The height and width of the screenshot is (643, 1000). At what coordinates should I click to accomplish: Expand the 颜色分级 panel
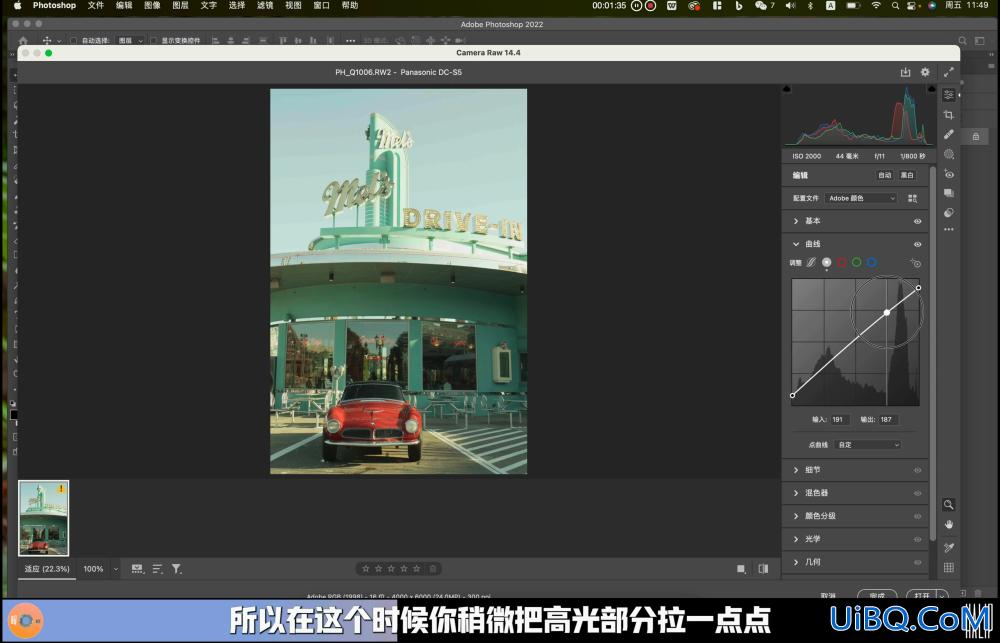point(796,515)
